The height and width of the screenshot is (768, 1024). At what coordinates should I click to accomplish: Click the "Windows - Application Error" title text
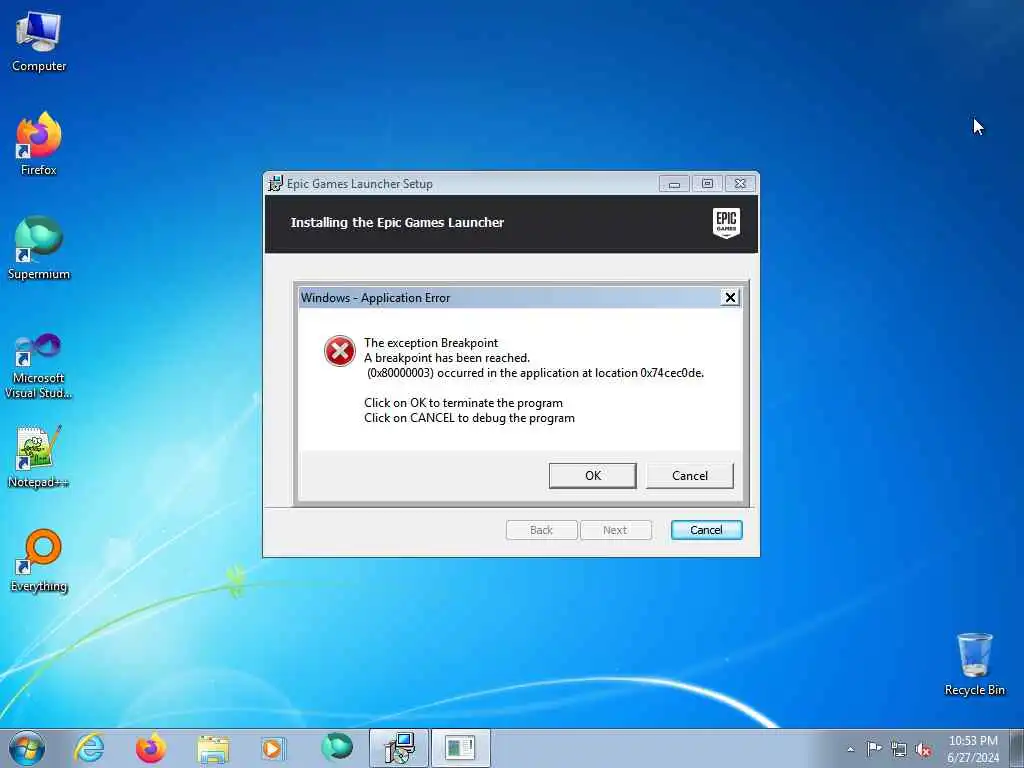coord(376,298)
